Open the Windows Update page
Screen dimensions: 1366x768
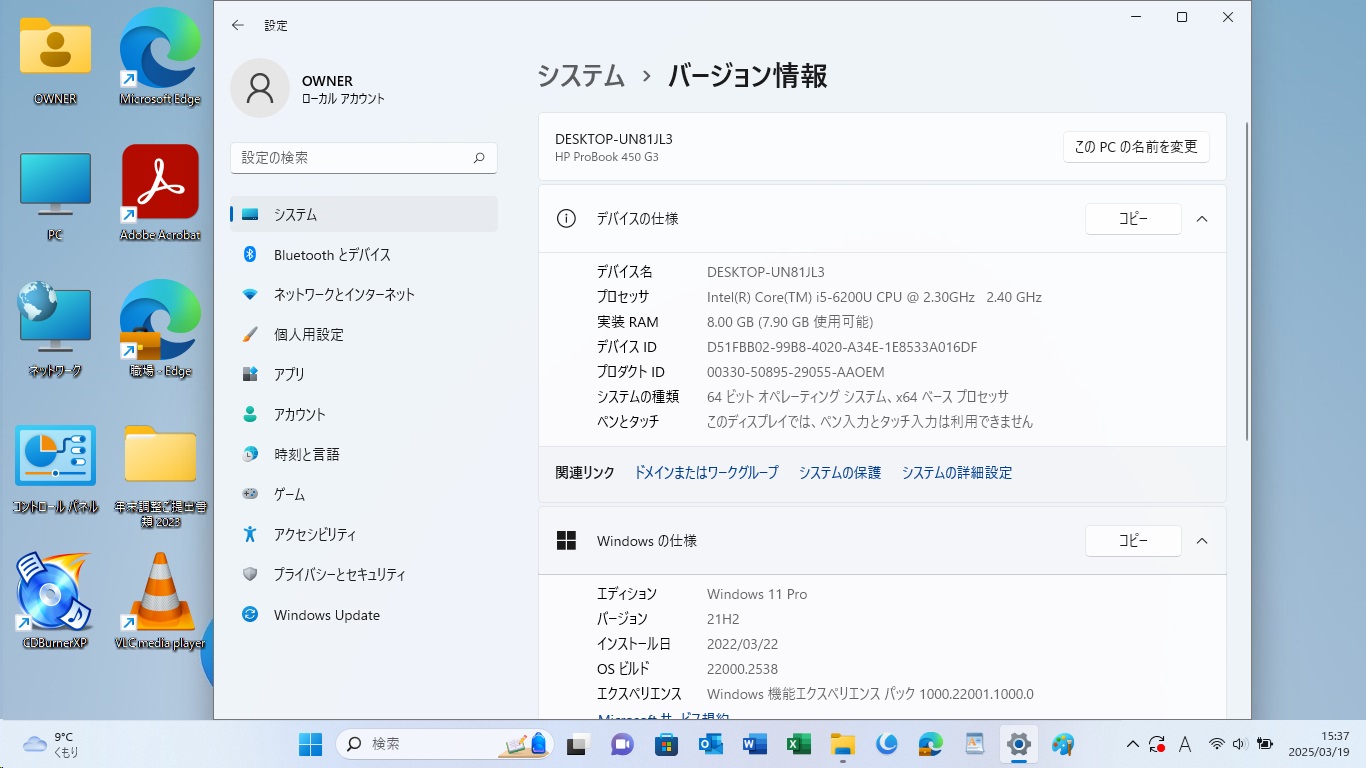tap(326, 615)
